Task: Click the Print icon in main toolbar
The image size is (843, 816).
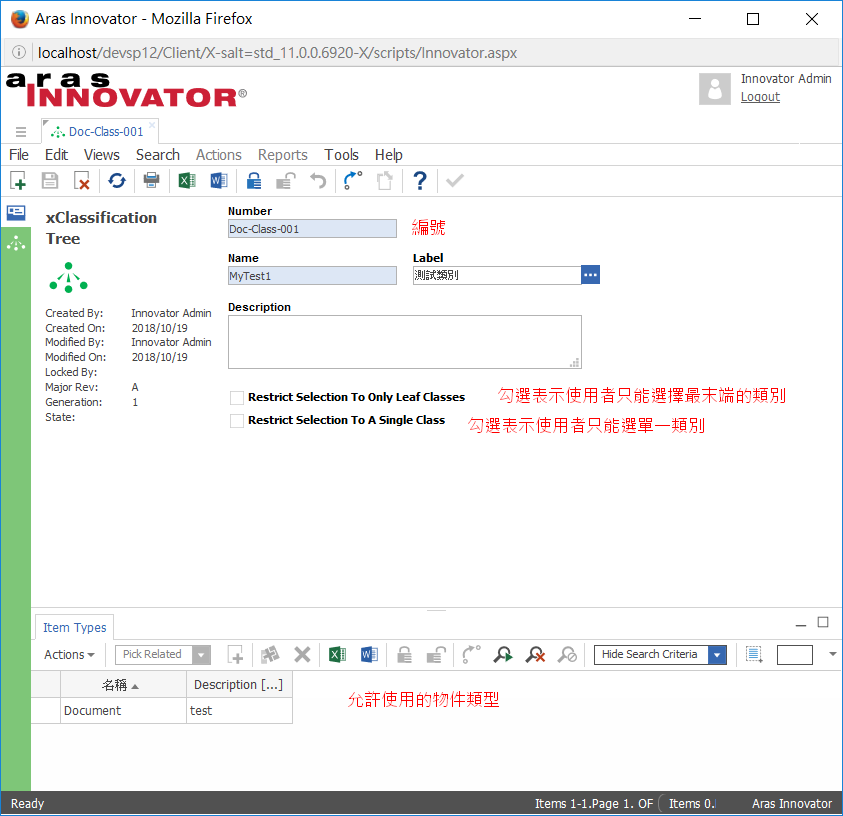Action: click(x=152, y=181)
